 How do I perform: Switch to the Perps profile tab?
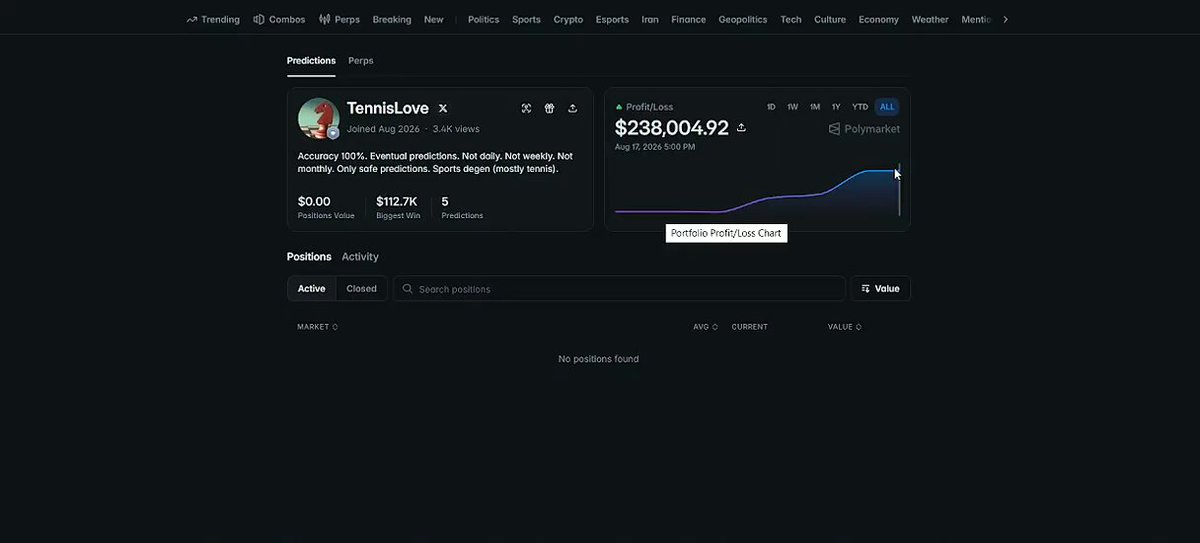(x=361, y=61)
